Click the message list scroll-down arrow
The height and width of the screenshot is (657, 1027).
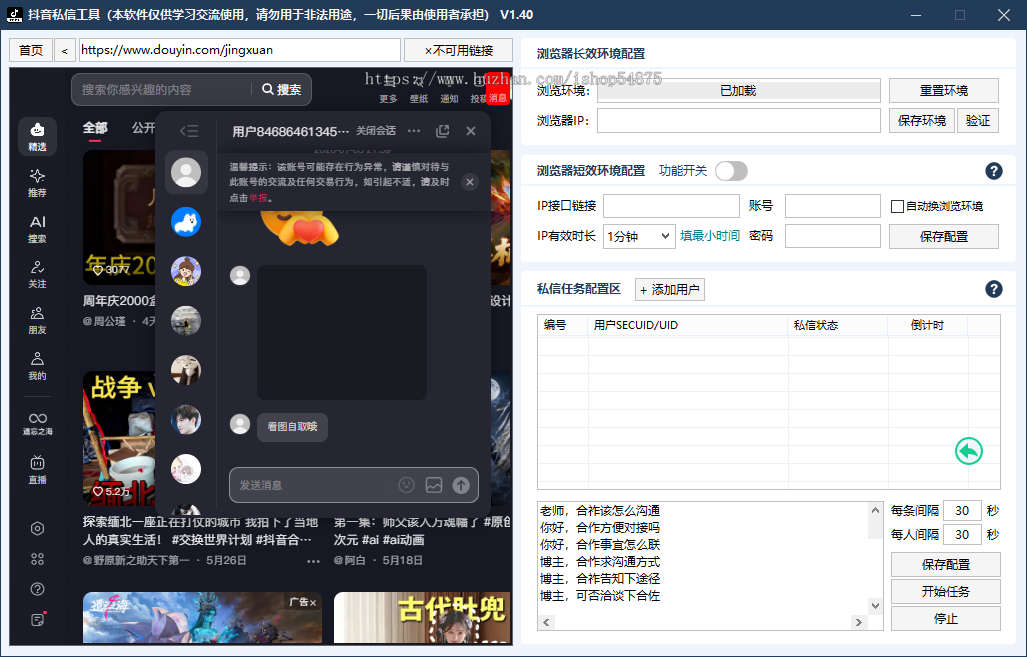(876, 606)
